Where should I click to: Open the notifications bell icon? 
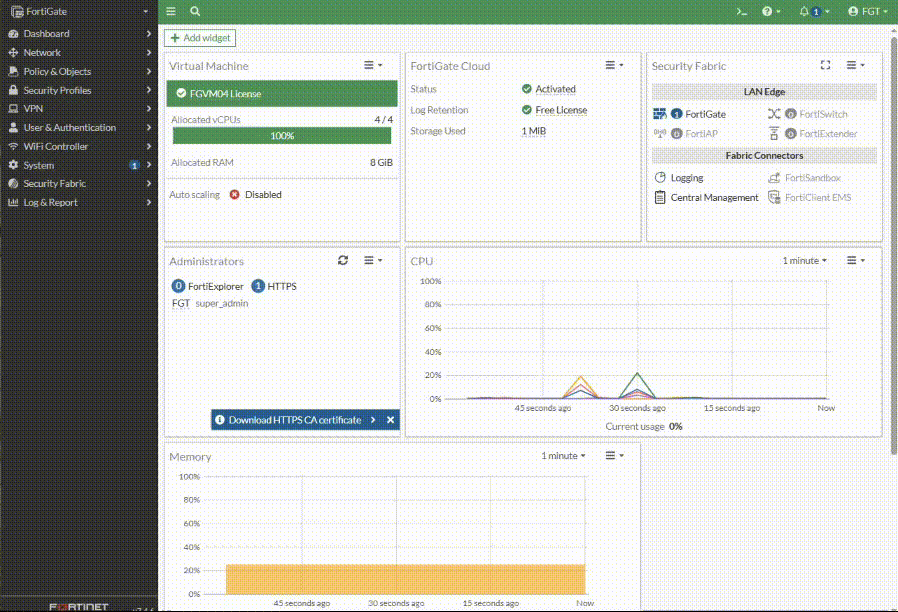pos(805,11)
